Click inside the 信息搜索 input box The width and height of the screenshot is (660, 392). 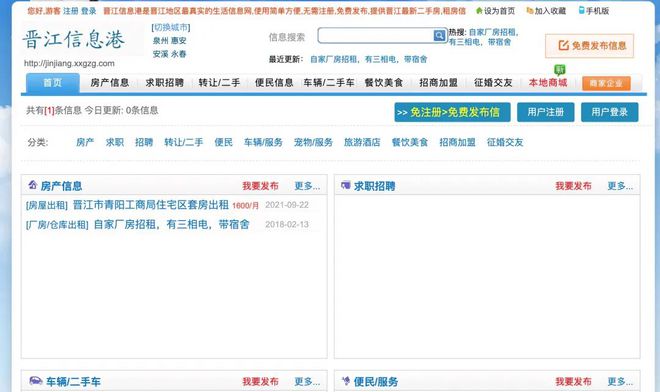[375, 35]
